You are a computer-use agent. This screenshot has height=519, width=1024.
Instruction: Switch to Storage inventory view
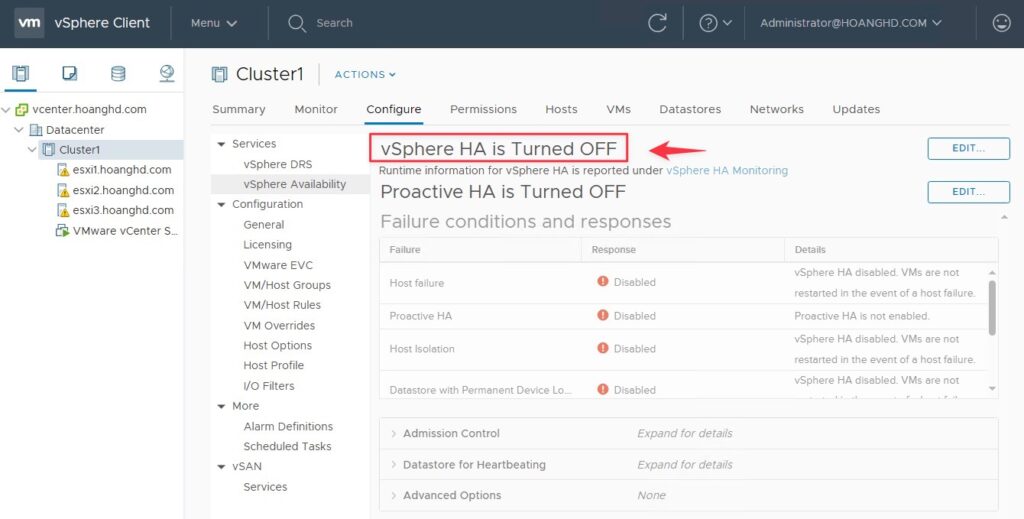118,73
